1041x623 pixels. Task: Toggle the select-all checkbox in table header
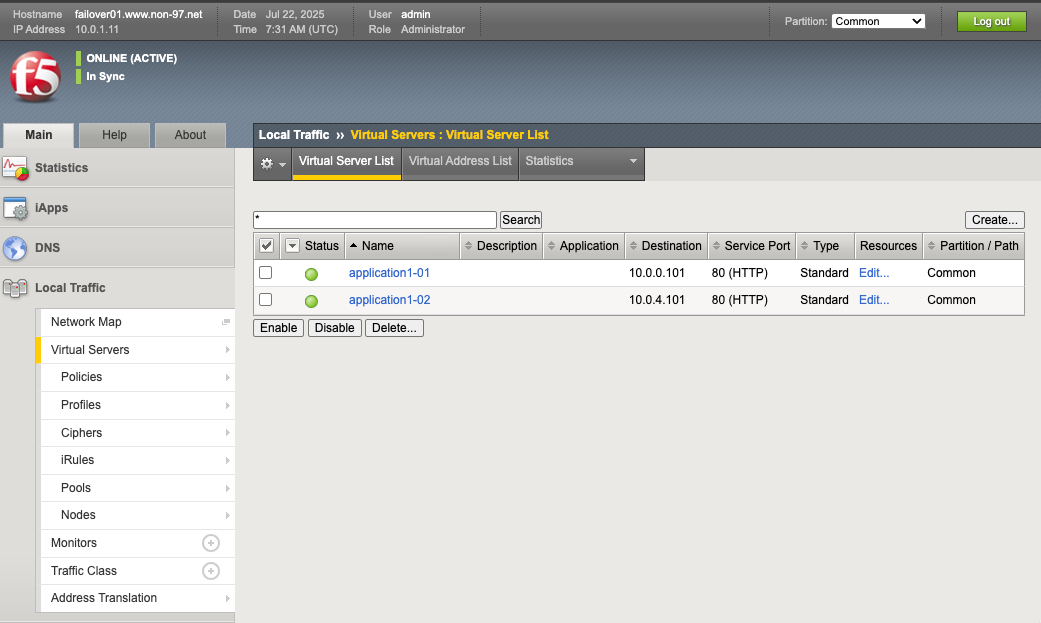point(266,246)
